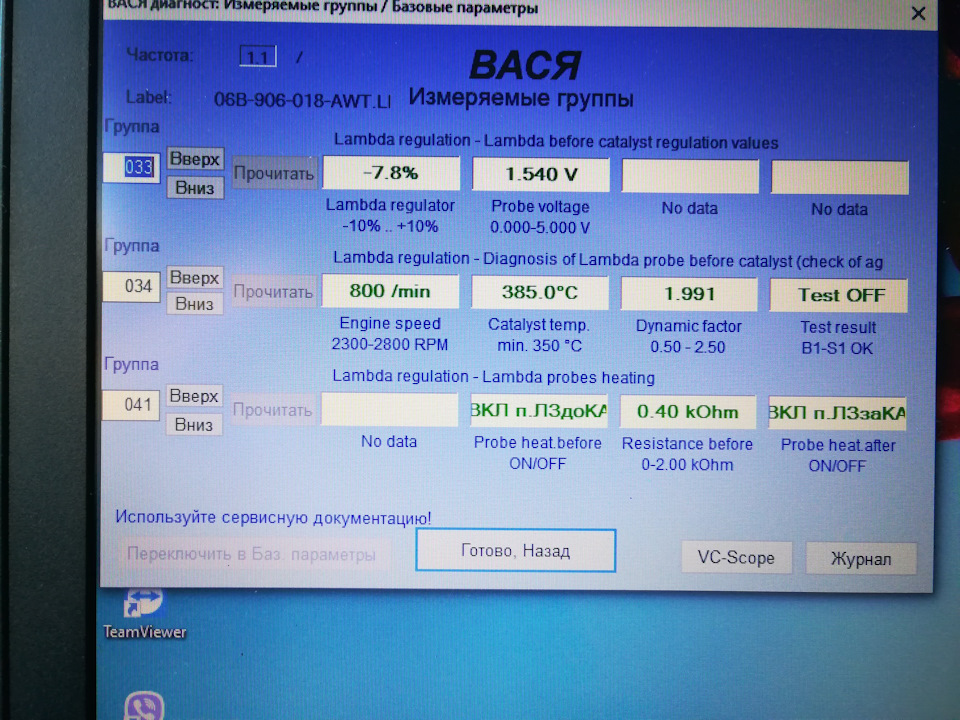This screenshot has height=720, width=960.
Task: Click the Вверх button for group 033
Action: pos(195,159)
